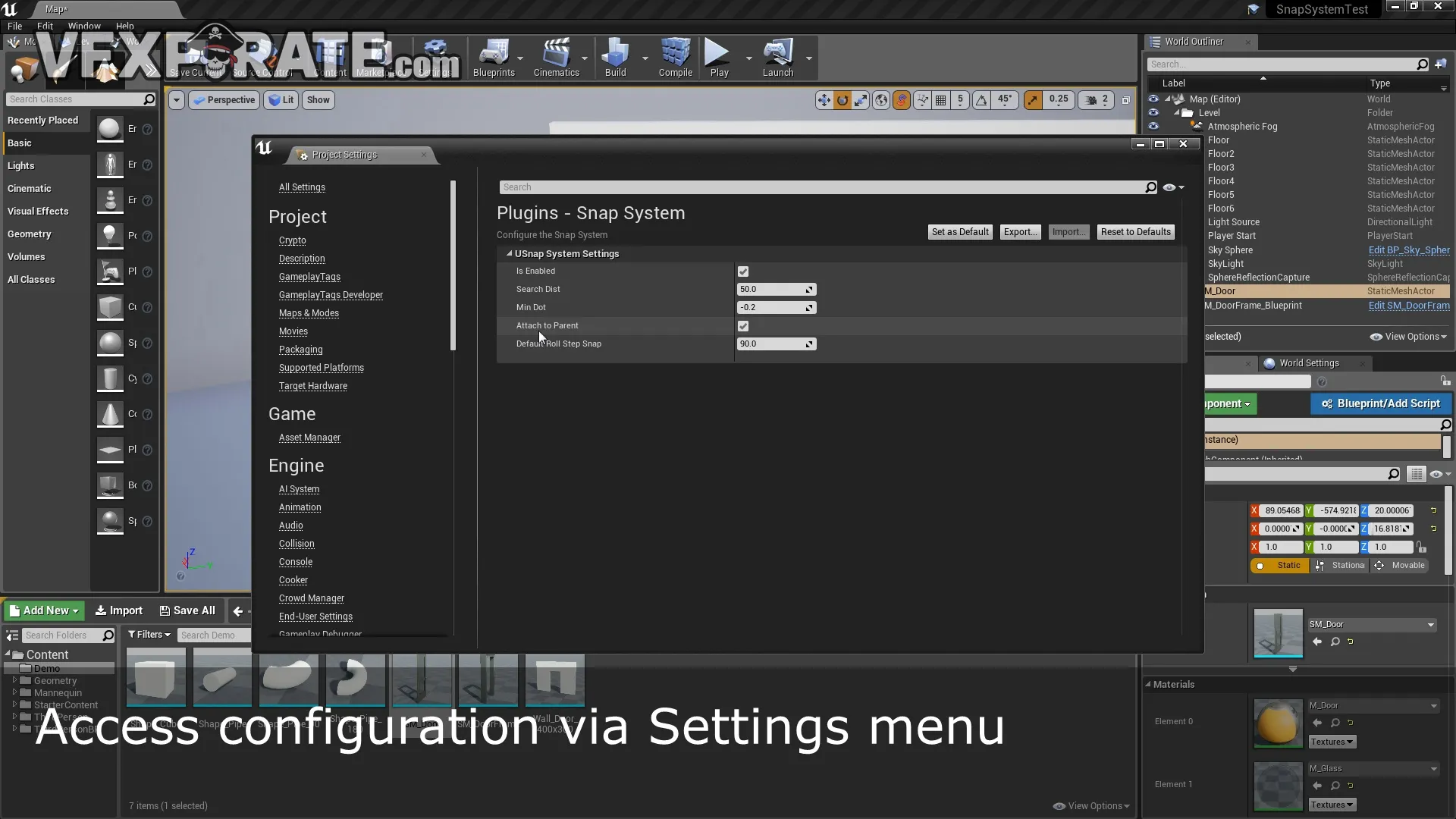Toggle visibility of Map (Editor) row

(1153, 99)
